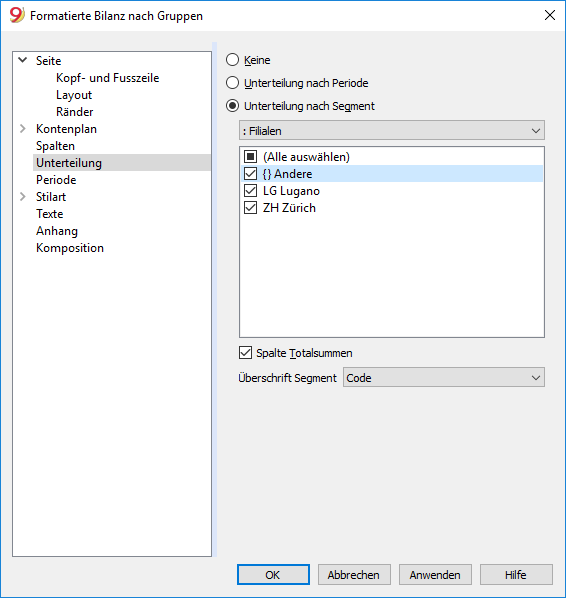566x598 pixels.
Task: Go to the Komposition section
Action: pos(70,248)
